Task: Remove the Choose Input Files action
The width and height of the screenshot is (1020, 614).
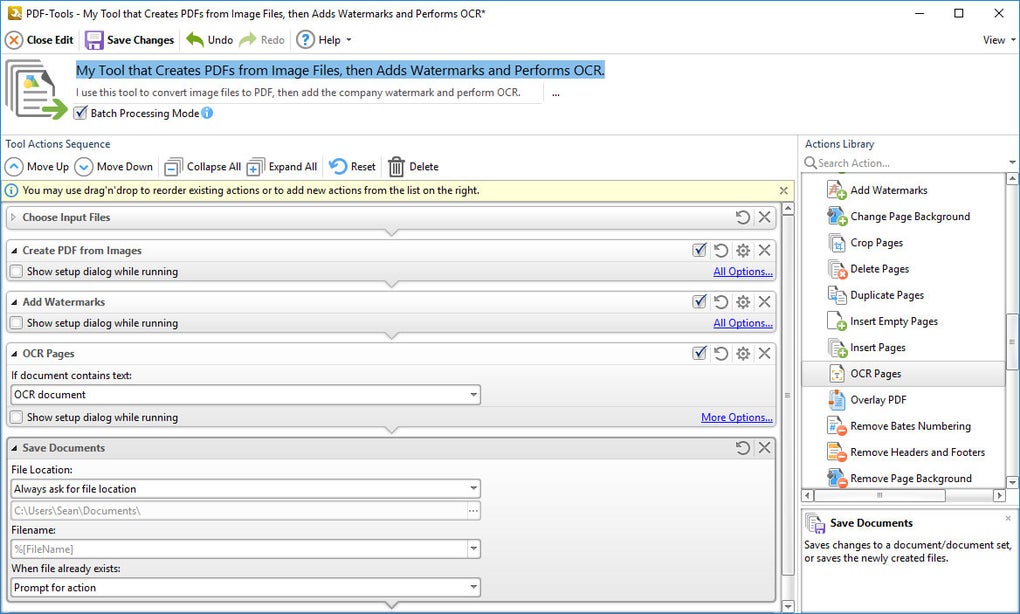Action: (764, 217)
